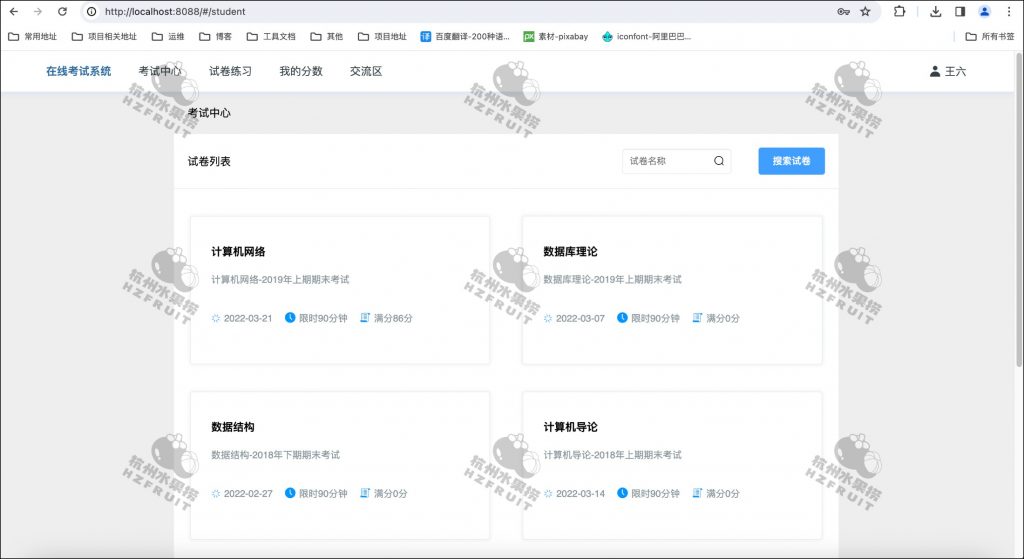Click the text 计算机网络-2019年上期期末考试

tap(280, 280)
